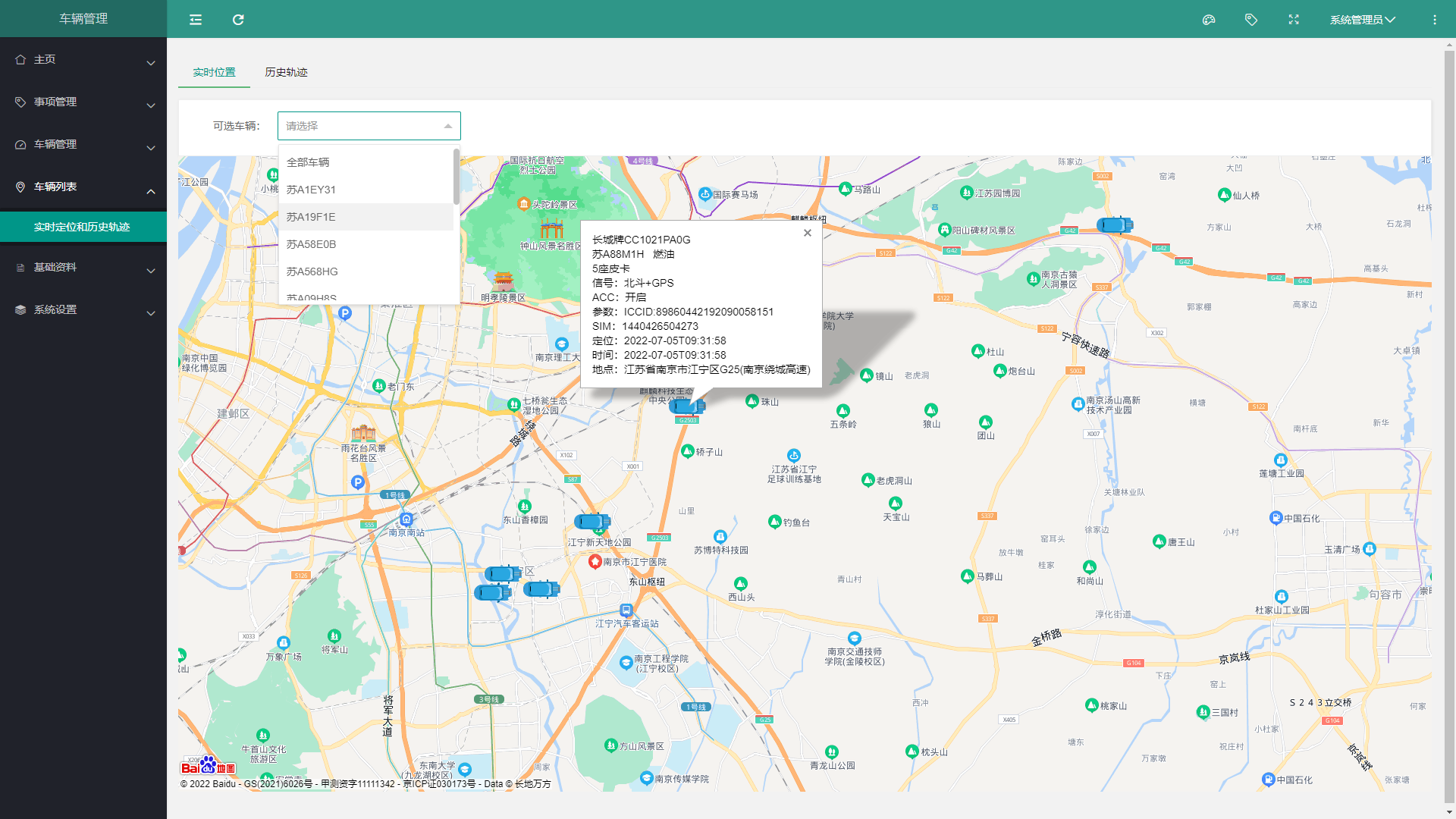Click 南京市江宁医院 hospital map marker

click(x=595, y=561)
